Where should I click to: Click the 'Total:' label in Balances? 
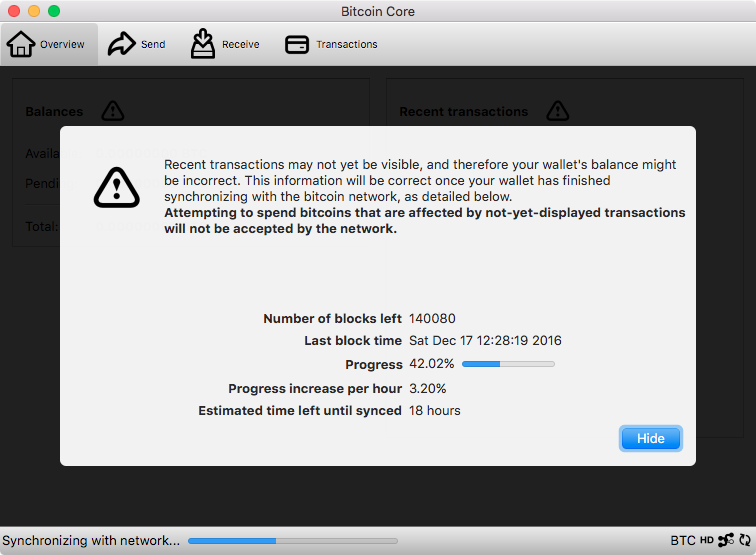coord(42,226)
